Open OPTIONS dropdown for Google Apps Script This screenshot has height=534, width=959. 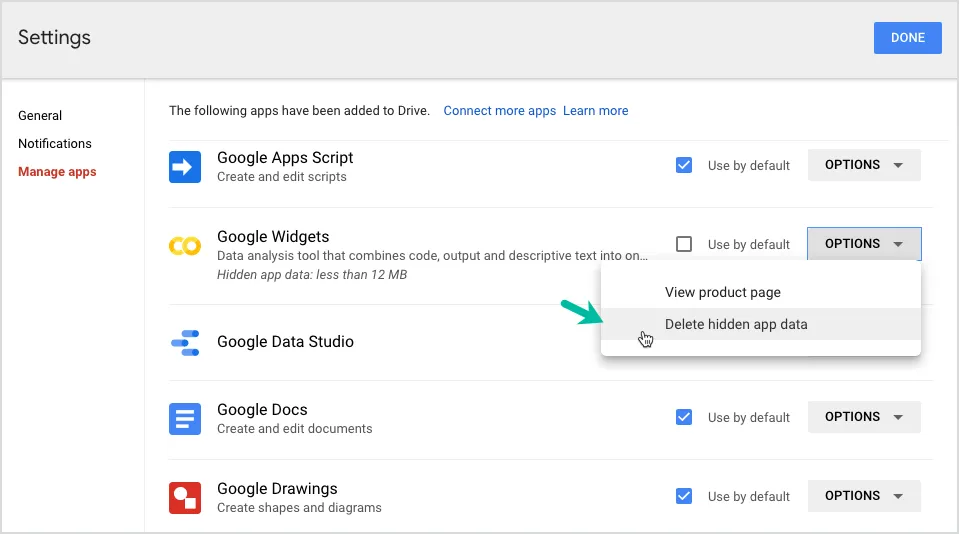tap(864, 165)
